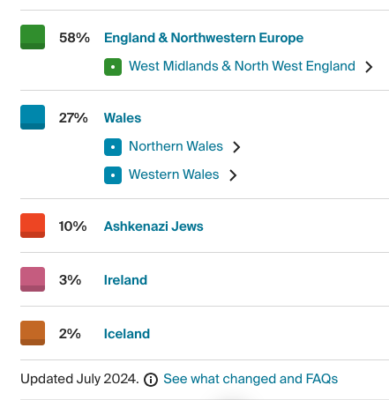Select the red Ashkenazi Jews color swatch
This screenshot has width=389, height=400.
32,226
